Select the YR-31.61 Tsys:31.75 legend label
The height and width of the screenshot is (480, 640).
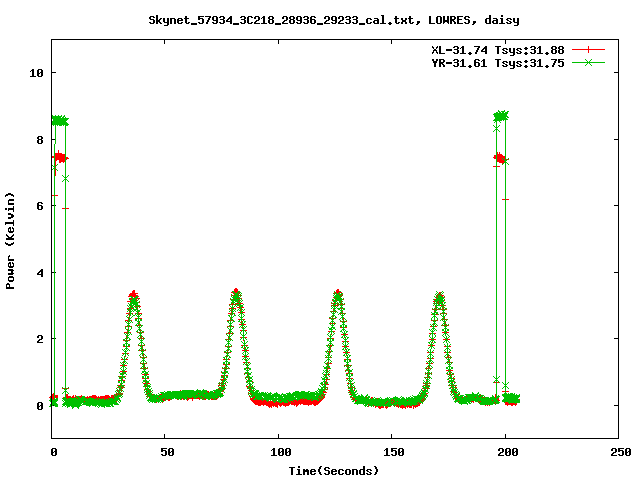(498, 63)
